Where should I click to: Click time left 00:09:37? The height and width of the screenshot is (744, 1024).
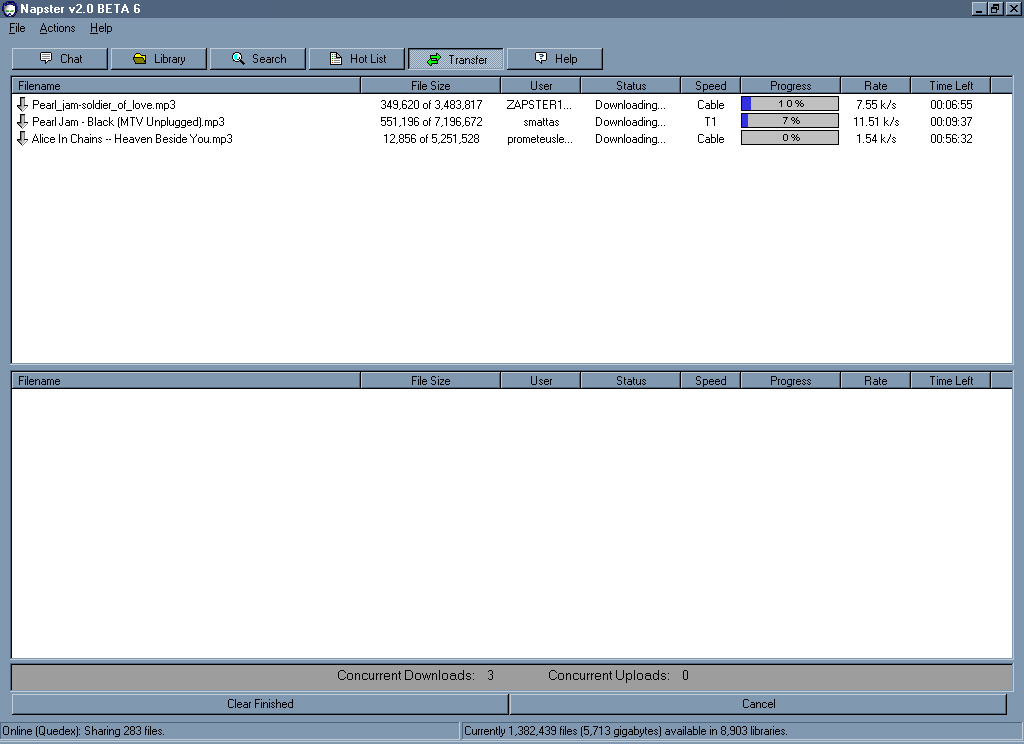(x=951, y=121)
